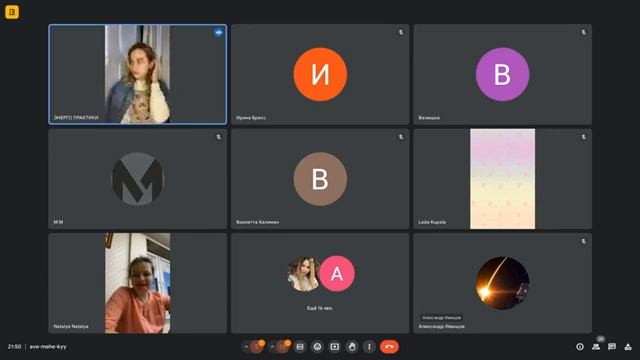The height and width of the screenshot is (360, 640).
Task: Click muted mic icon on Lada Kupala tile
Action: click(x=583, y=137)
